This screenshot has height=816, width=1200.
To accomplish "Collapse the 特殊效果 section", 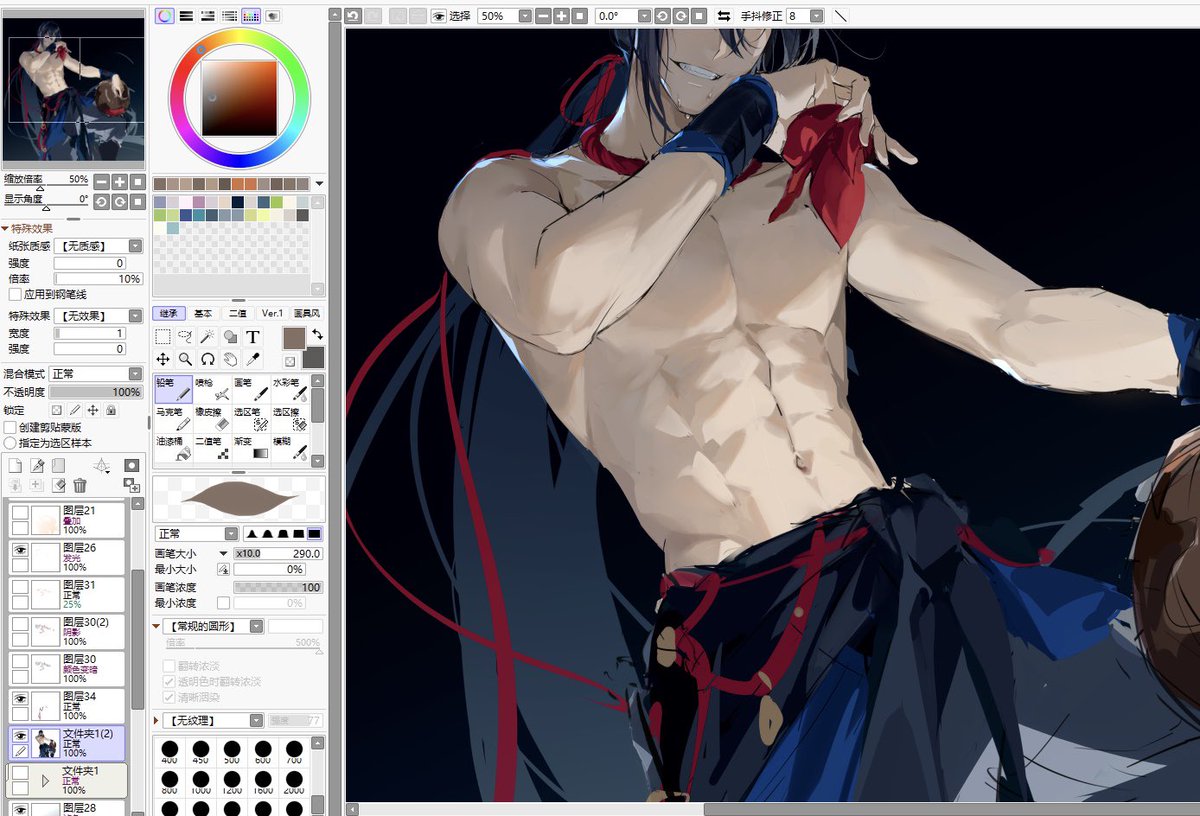I will (5, 229).
